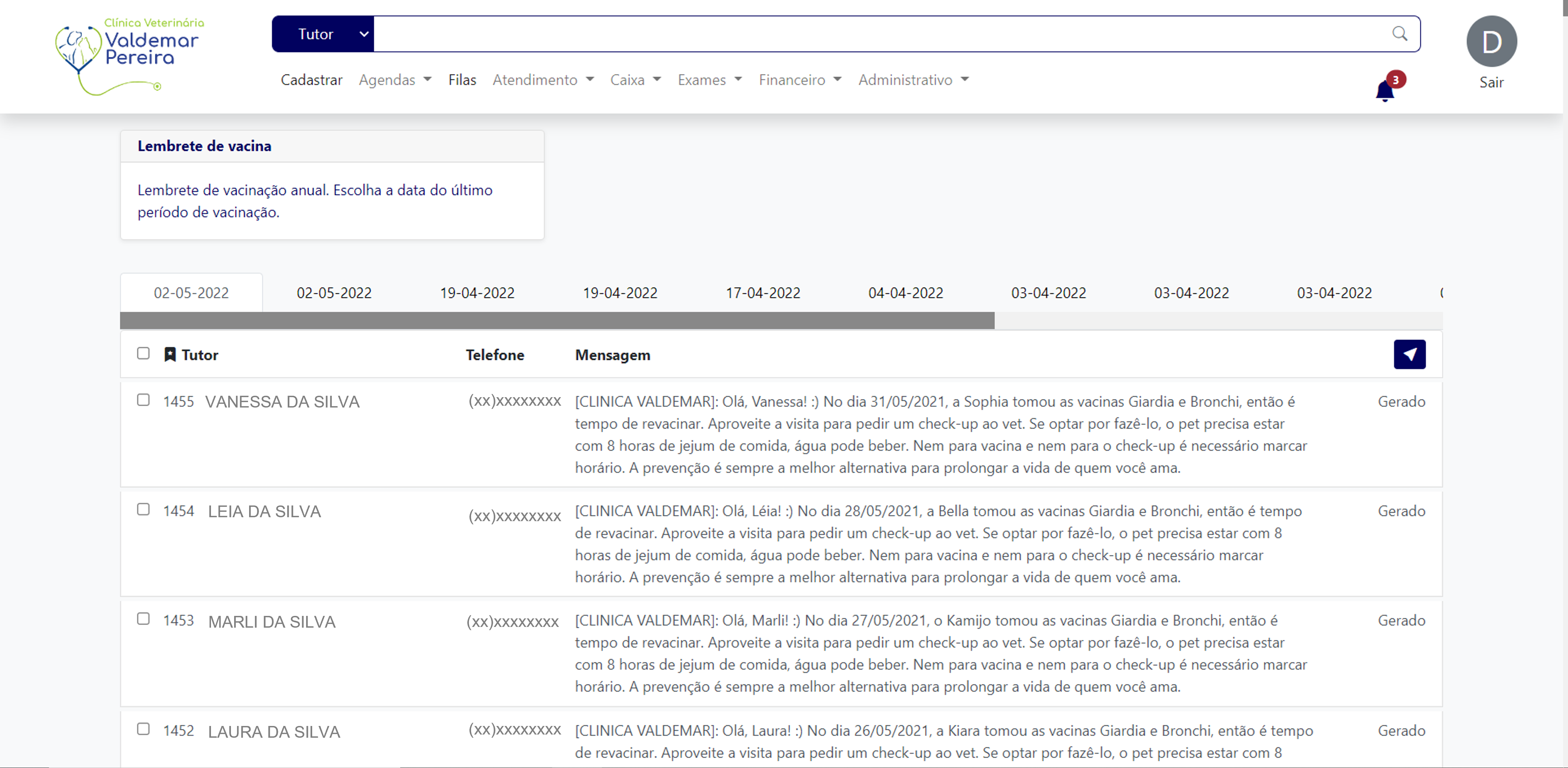Click the Gerado status for row 1454
This screenshot has height=768, width=1568.
(1401, 511)
